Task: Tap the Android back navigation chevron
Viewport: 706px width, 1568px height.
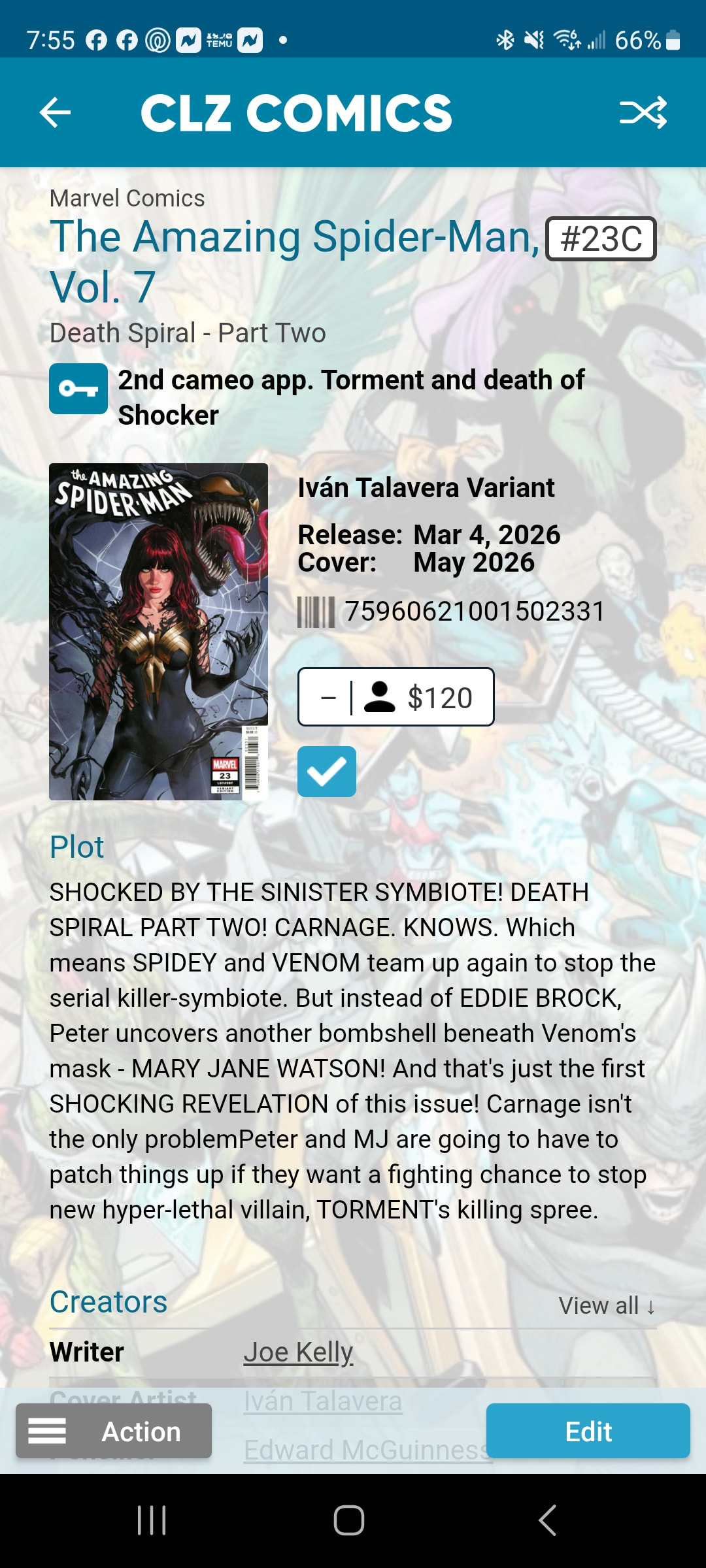Action: click(x=548, y=1520)
